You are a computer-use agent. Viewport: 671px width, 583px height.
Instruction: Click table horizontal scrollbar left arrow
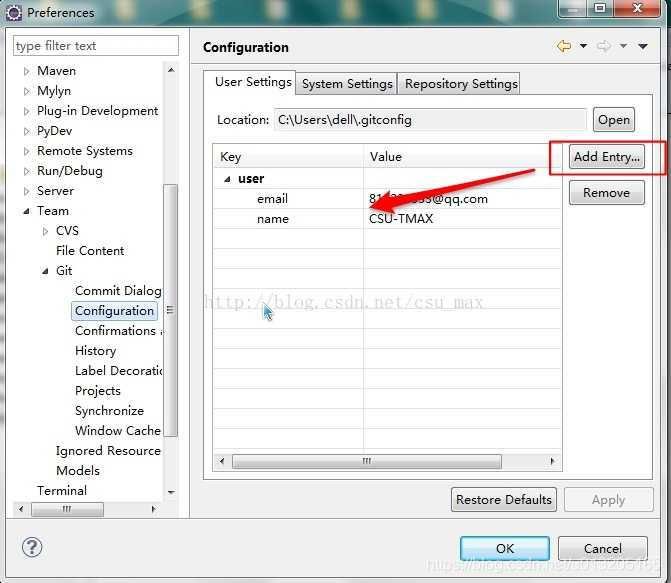coord(222,461)
